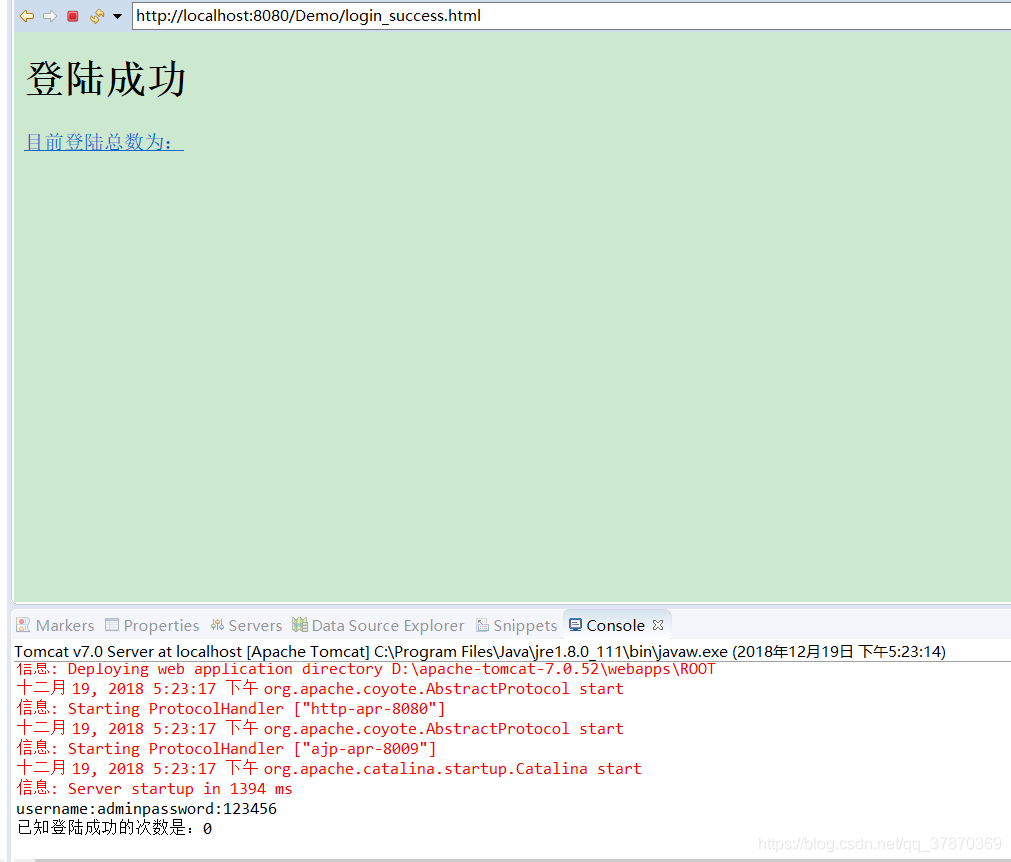Screen dimensions: 1011x862
Task: Click the browser Forward arrow icon
Action: click(50, 16)
